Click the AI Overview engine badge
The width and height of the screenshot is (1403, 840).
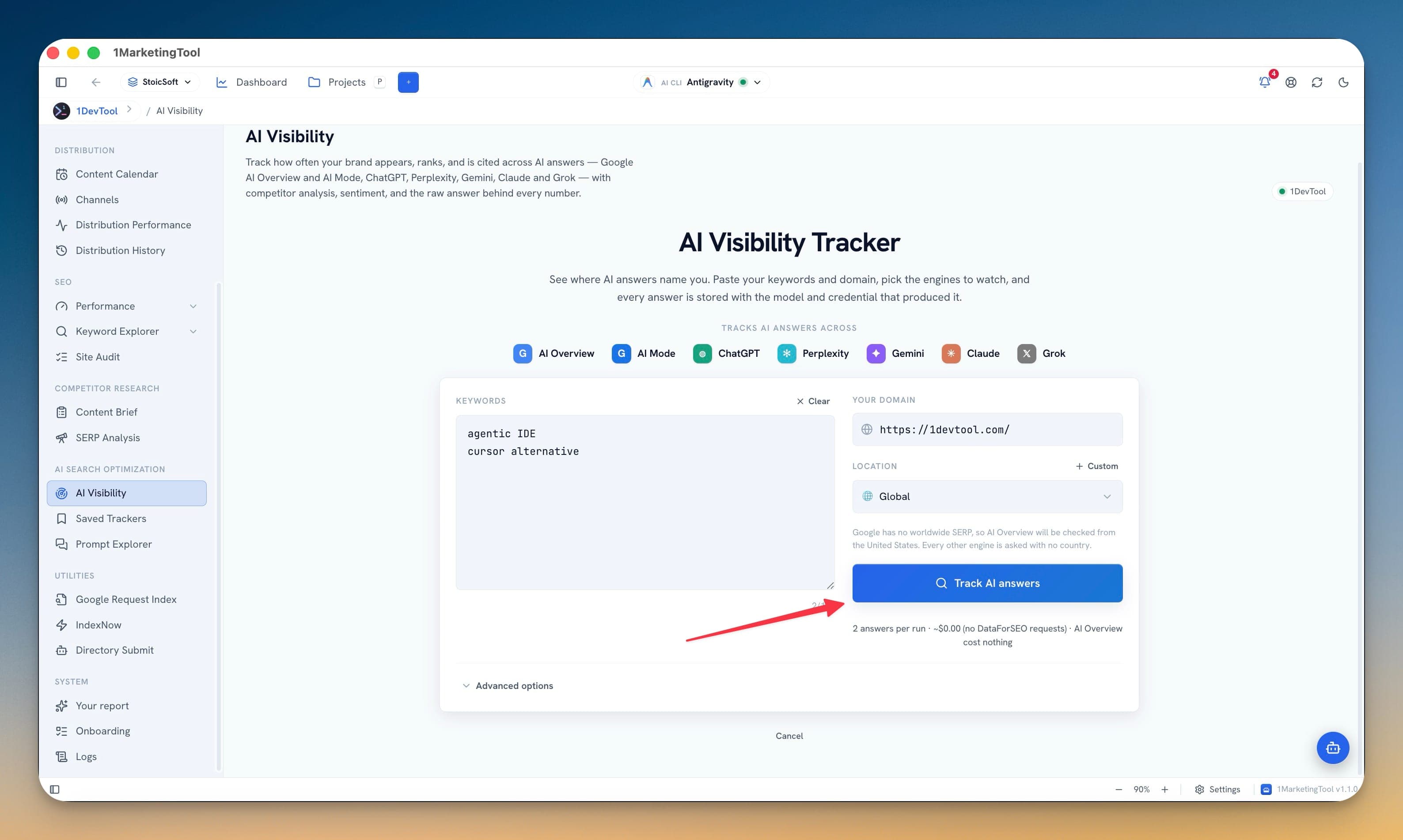(x=554, y=353)
